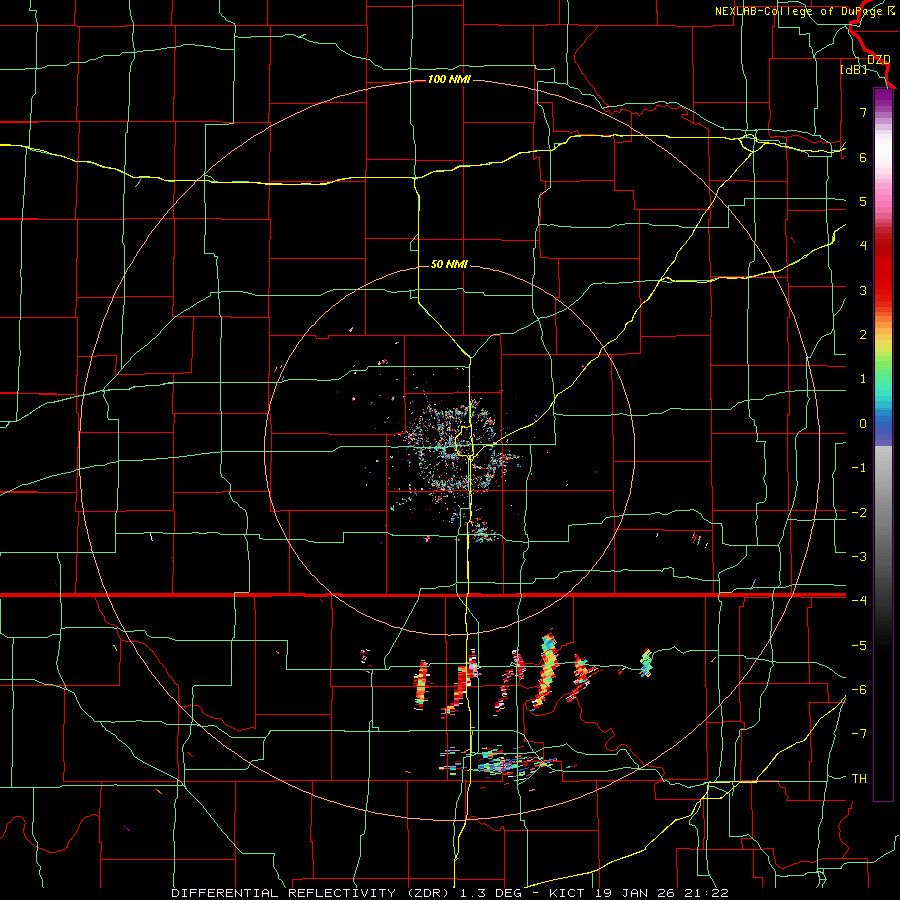Viewport: 900px width, 900px height.
Task: Click the -5 value on the scale
Action: tap(859, 646)
